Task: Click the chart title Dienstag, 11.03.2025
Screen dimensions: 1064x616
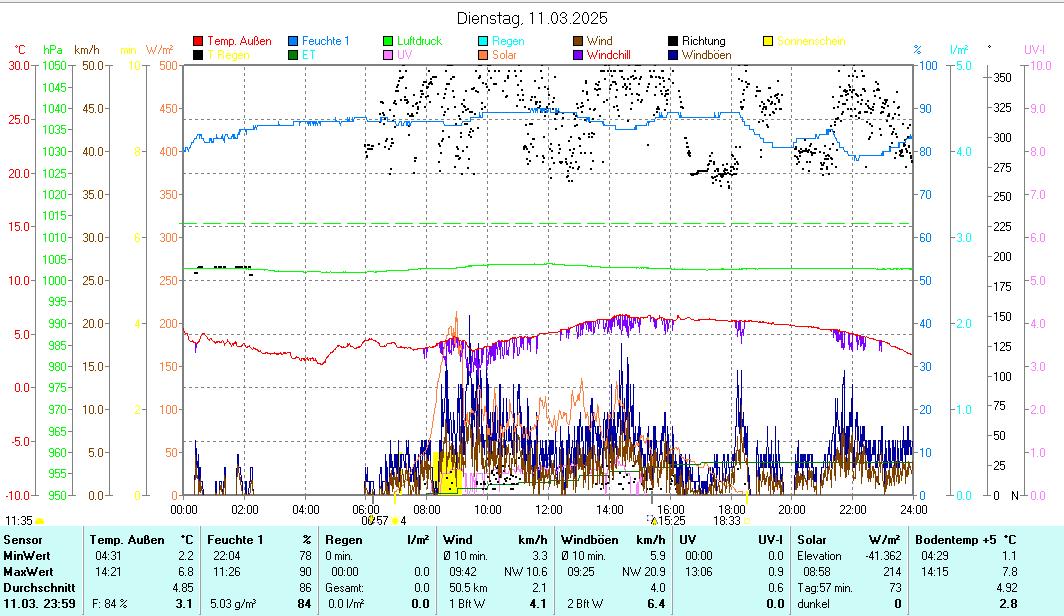Action: (532, 18)
